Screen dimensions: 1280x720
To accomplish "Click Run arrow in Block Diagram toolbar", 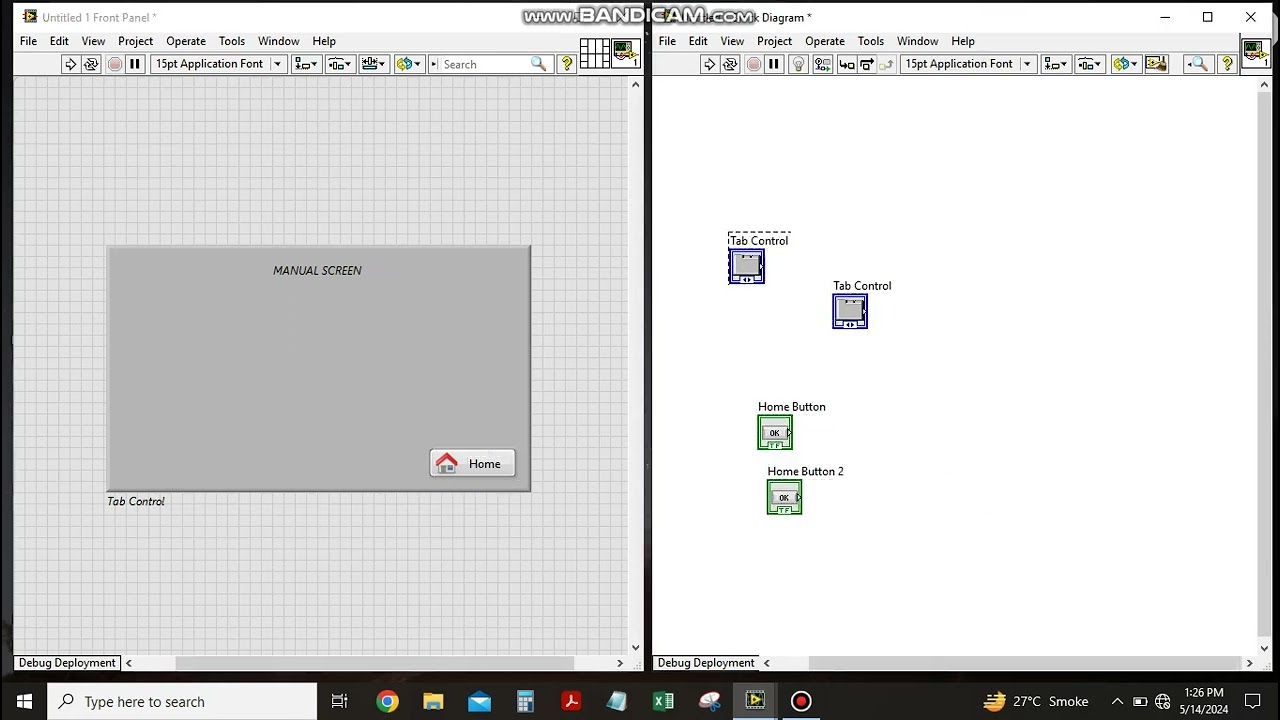I will click(x=709, y=64).
